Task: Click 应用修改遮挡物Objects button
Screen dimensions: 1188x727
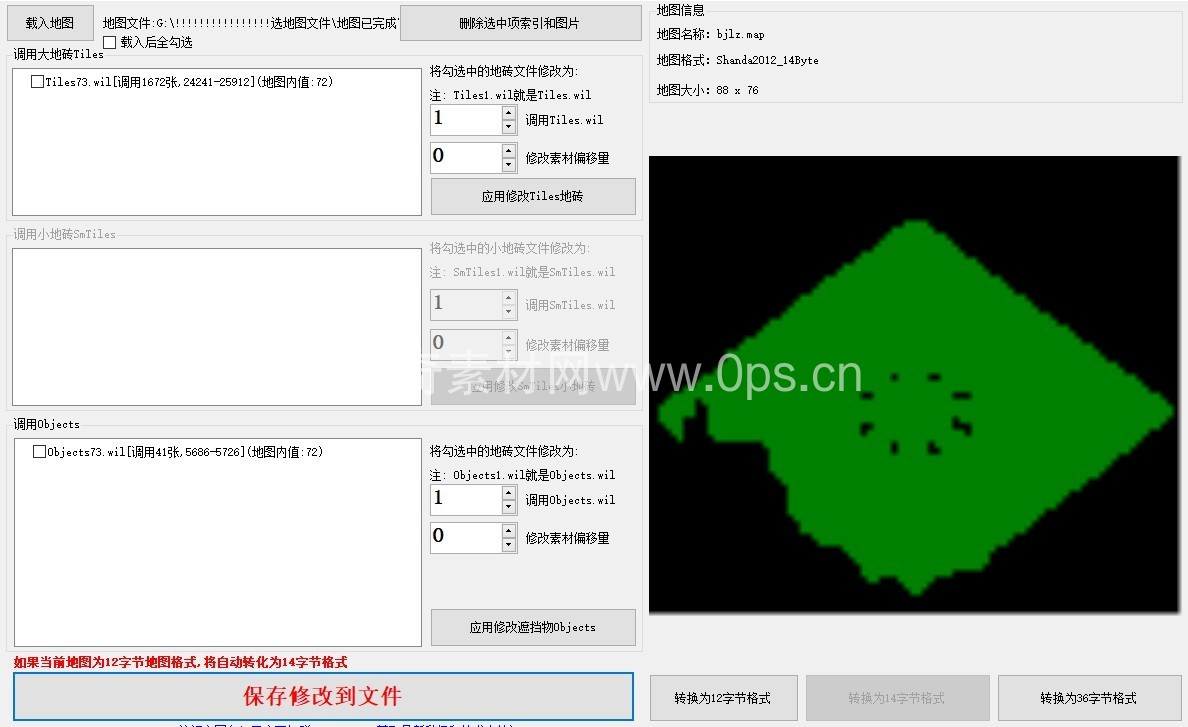Action: click(533, 628)
